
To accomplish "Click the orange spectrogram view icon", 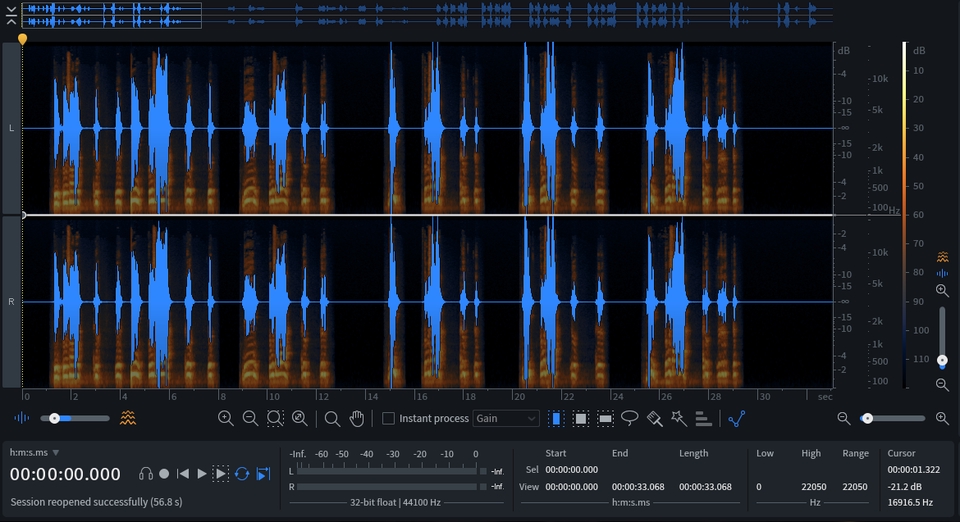I will tap(128, 418).
